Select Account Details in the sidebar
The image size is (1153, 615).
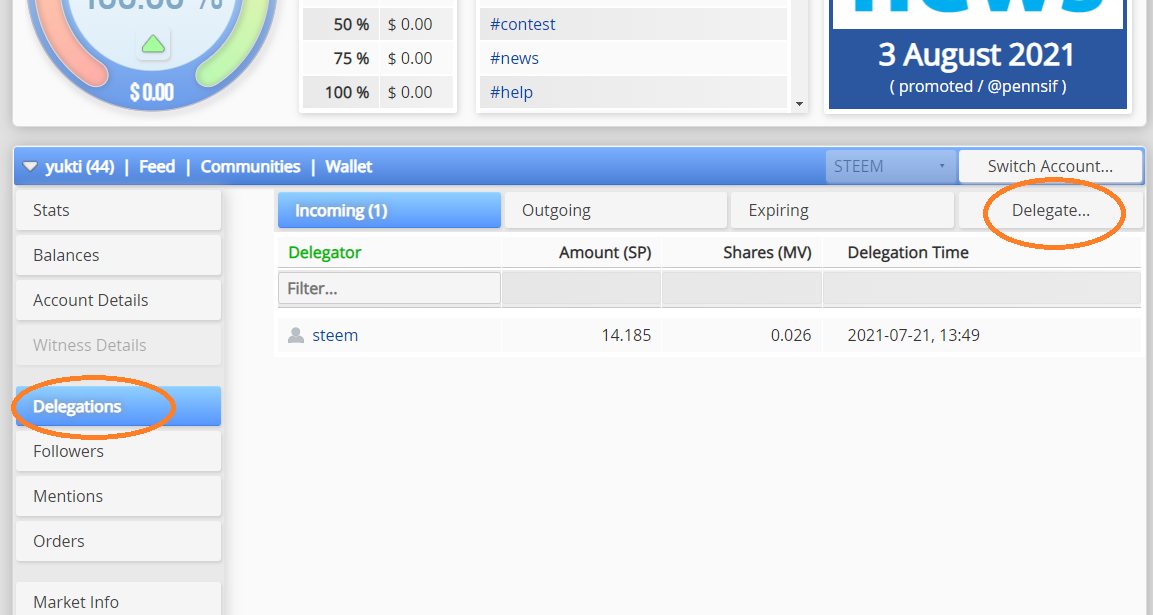pyautogui.click(x=118, y=300)
